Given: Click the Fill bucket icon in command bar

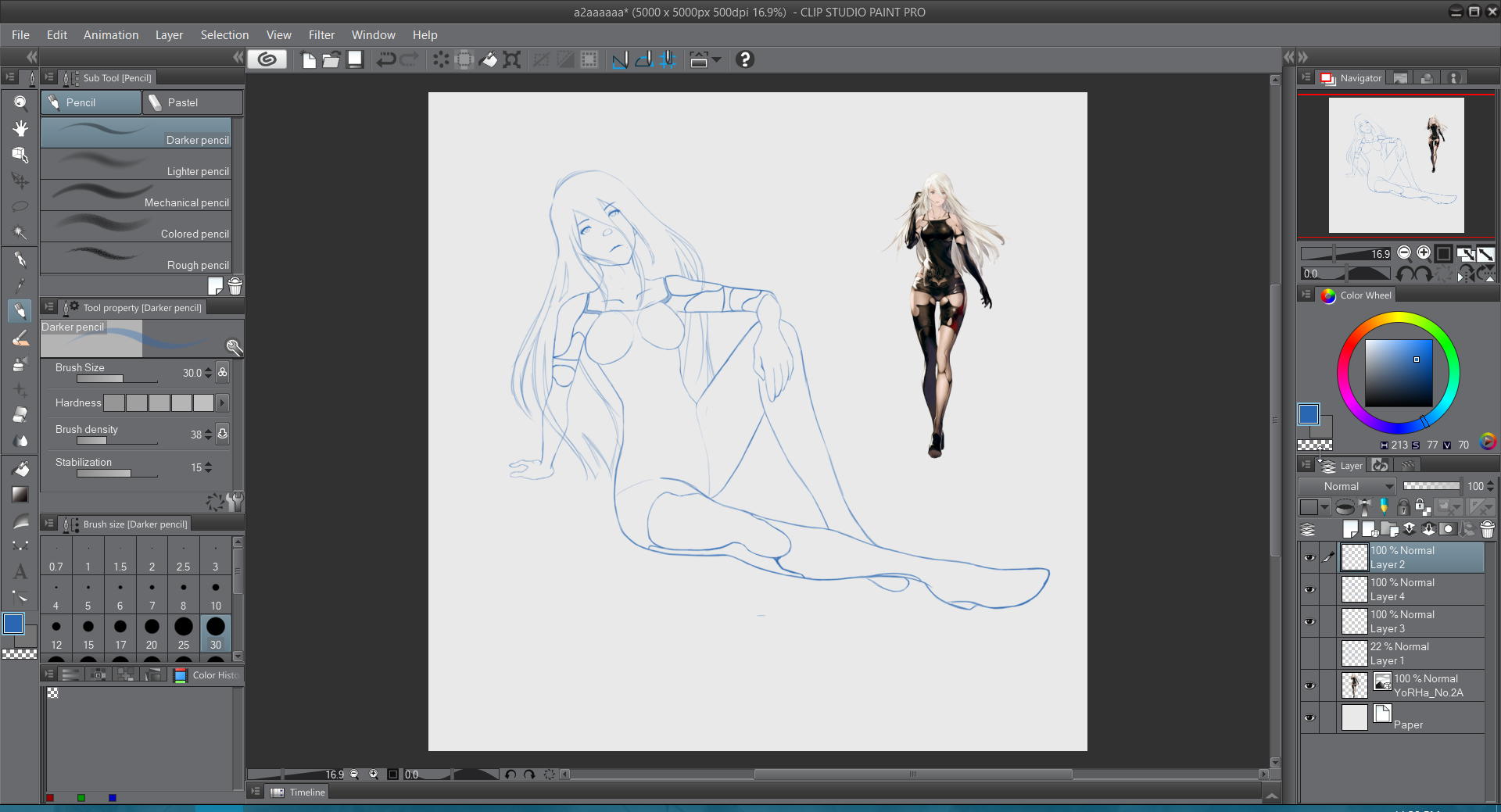Looking at the screenshot, I should [x=488, y=59].
